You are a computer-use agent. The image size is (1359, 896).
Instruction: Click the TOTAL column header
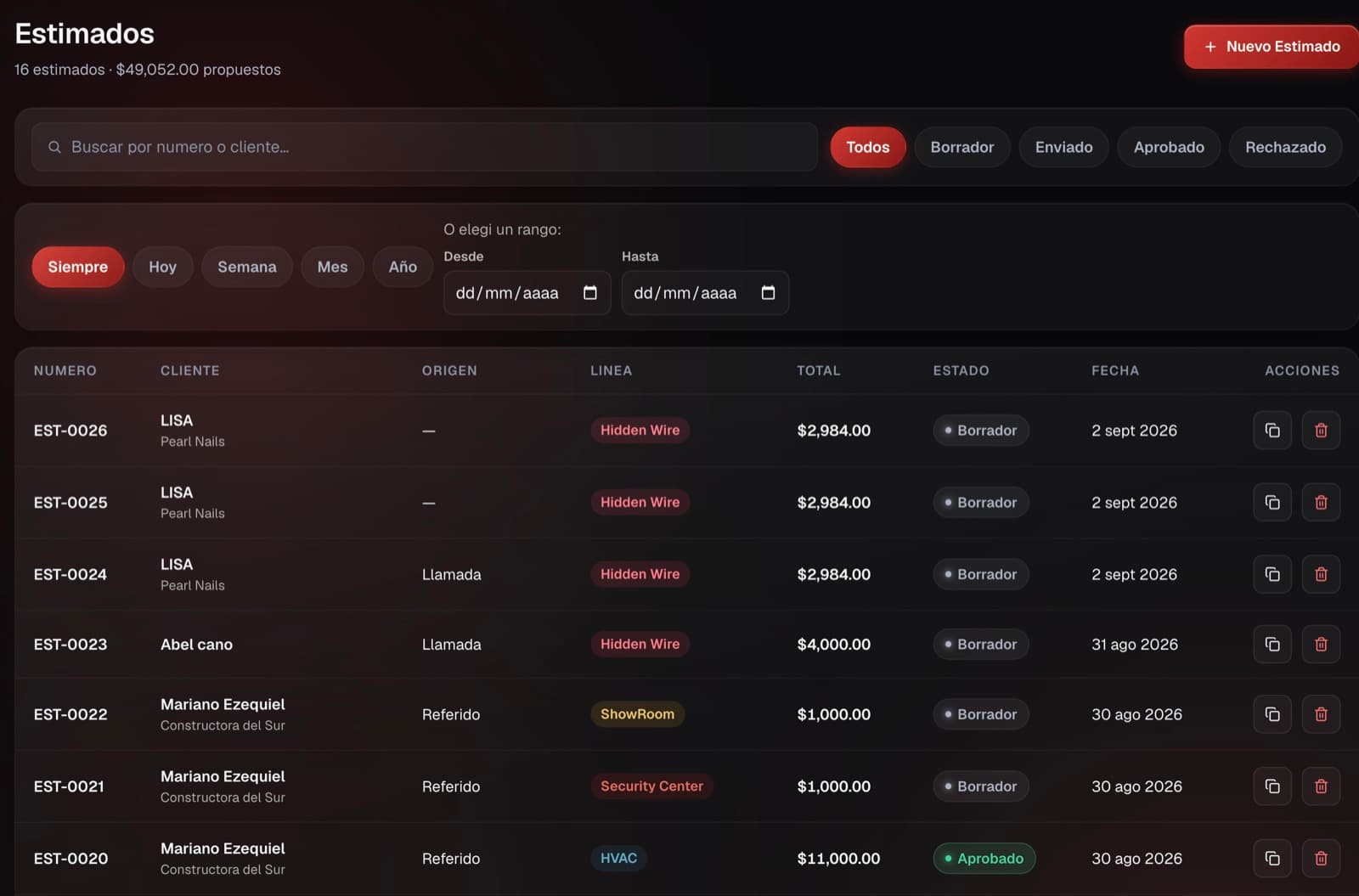point(818,370)
